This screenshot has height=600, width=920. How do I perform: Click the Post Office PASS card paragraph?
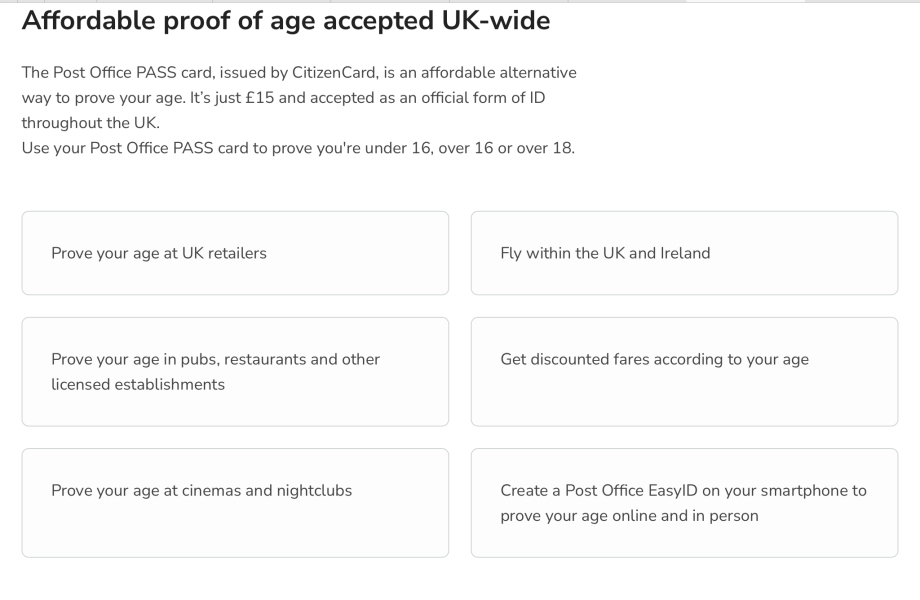[300, 97]
